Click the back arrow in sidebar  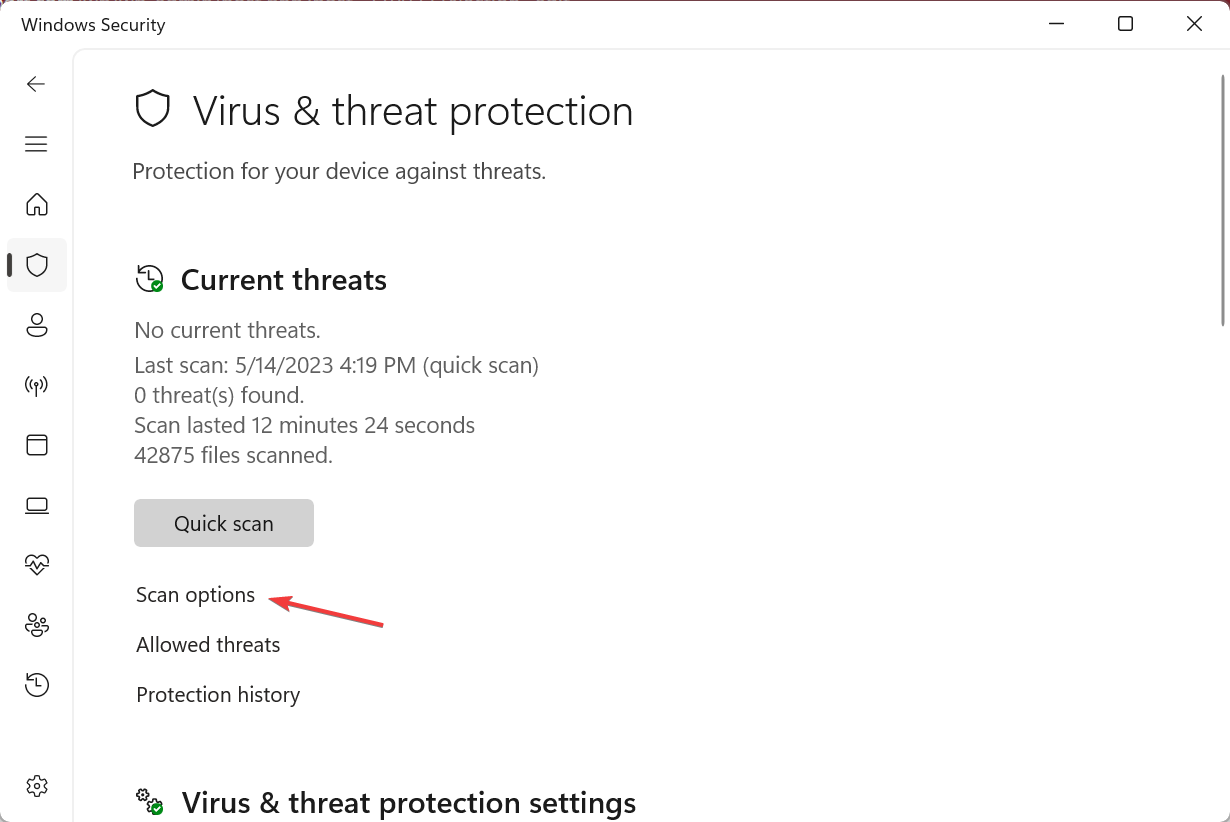[x=36, y=84]
